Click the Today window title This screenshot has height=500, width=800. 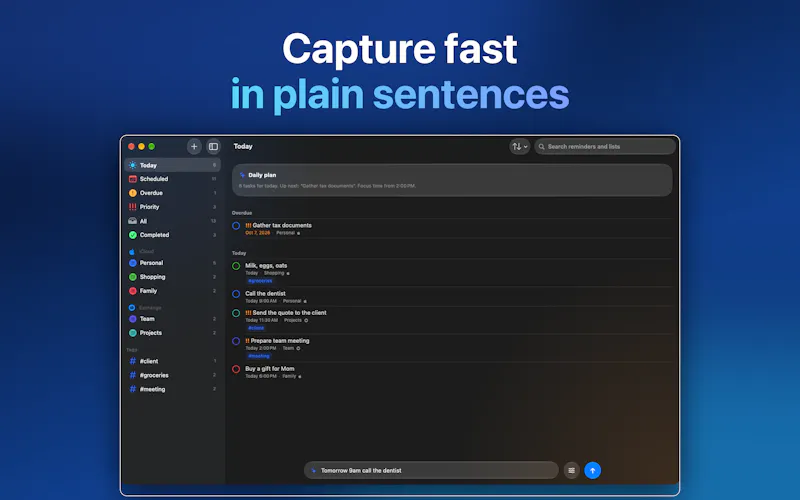click(243, 146)
